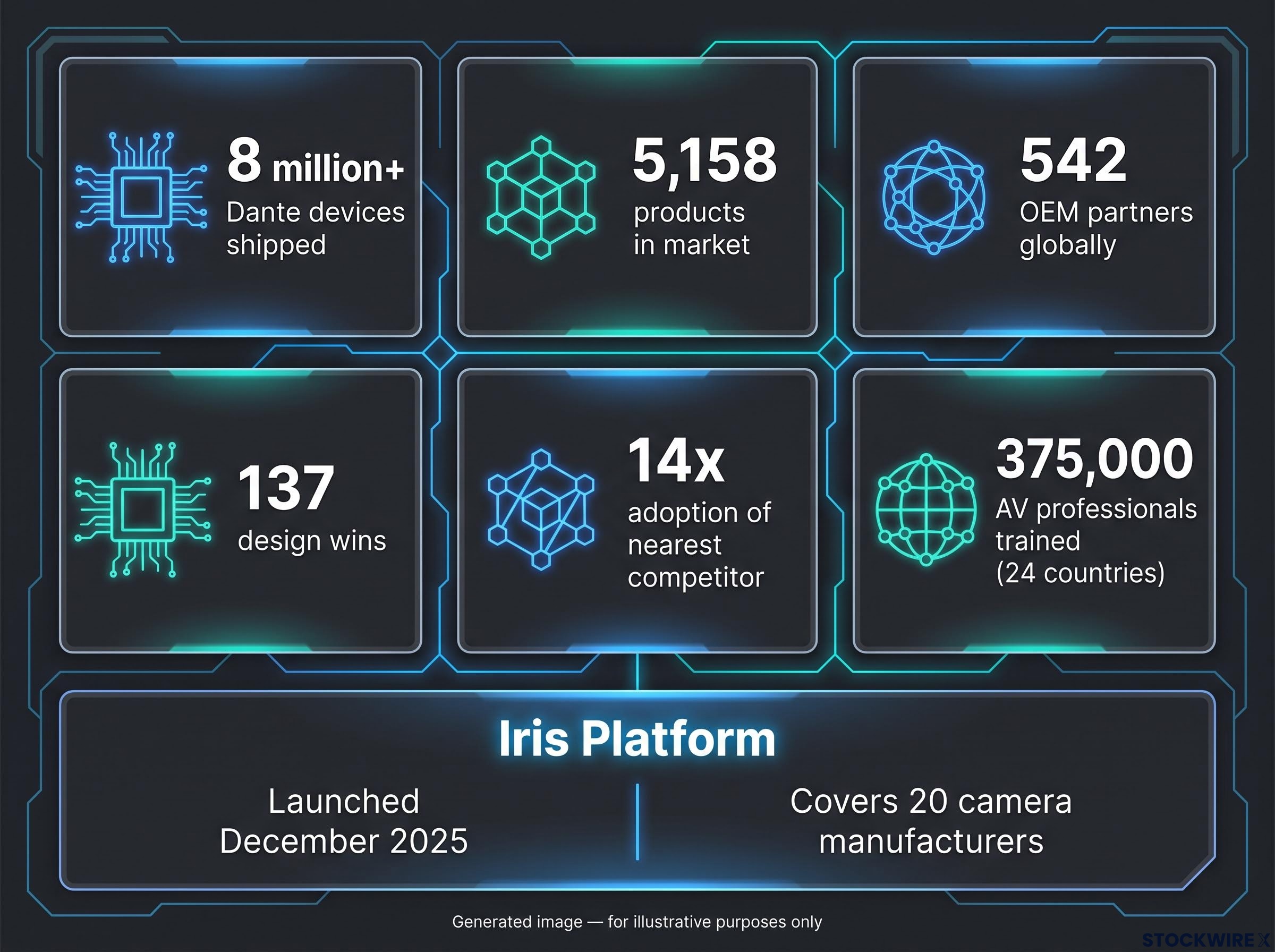Select the "Dante devices shipped" caption
This screenshot has width=1275, height=952.
(316, 228)
